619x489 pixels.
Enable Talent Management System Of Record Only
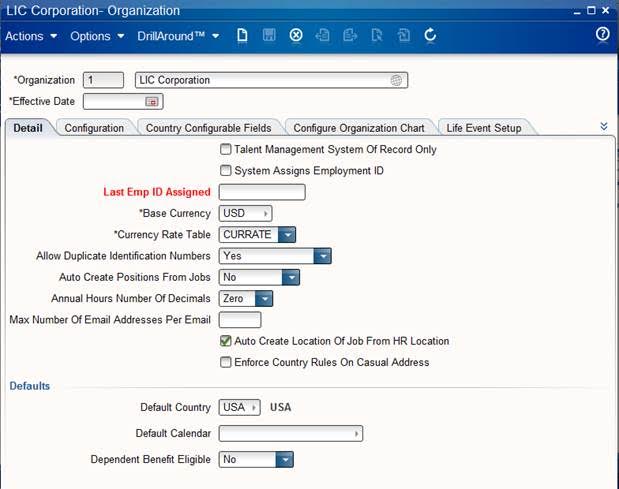tap(225, 149)
